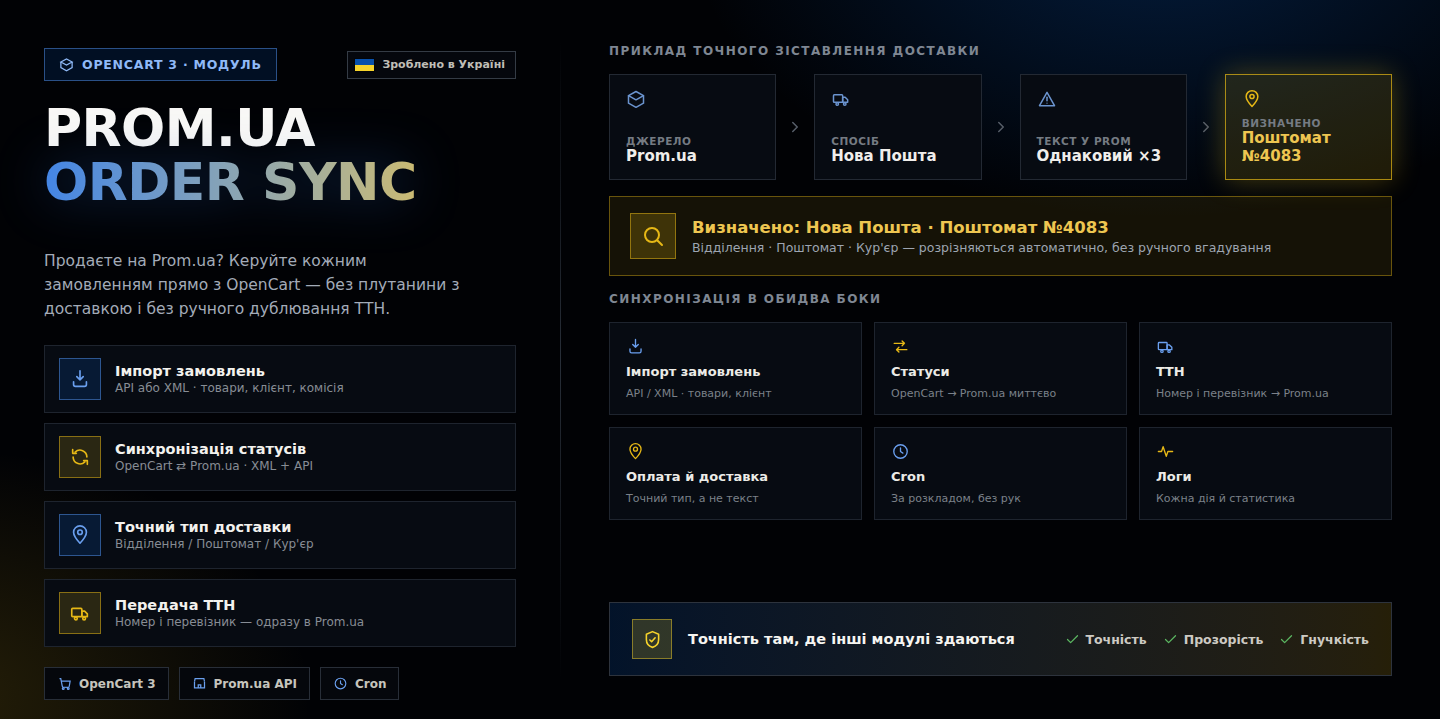Click checkmark next to Гнучкість

[1287, 639]
